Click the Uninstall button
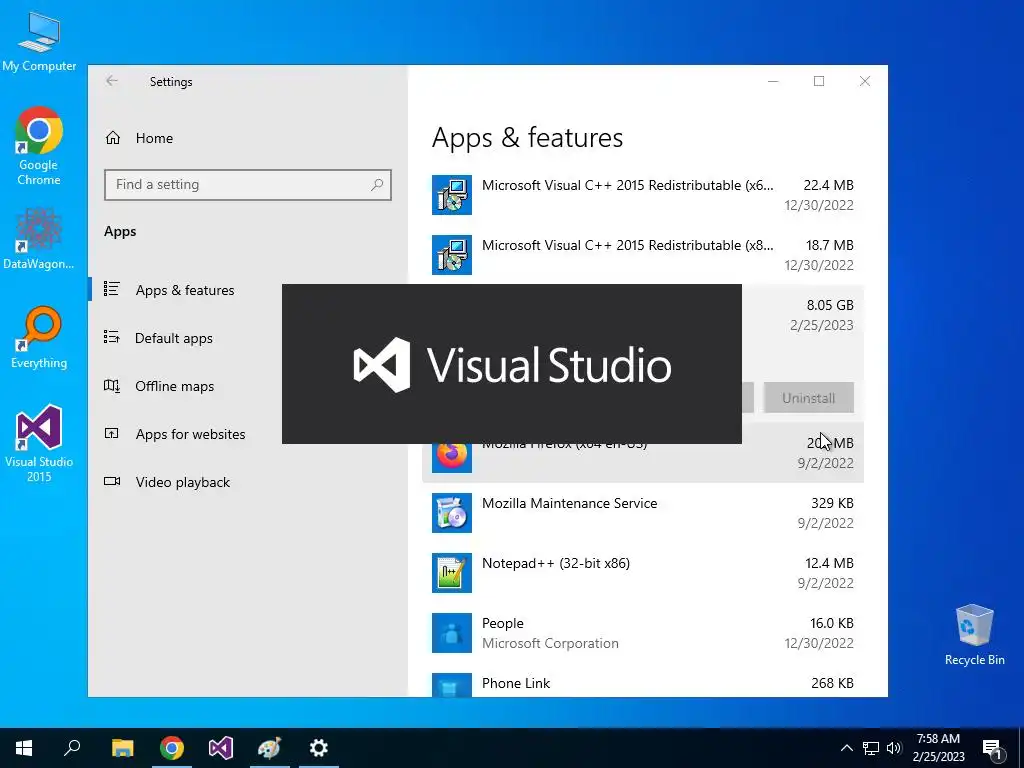The image size is (1024, 768). pos(808,398)
